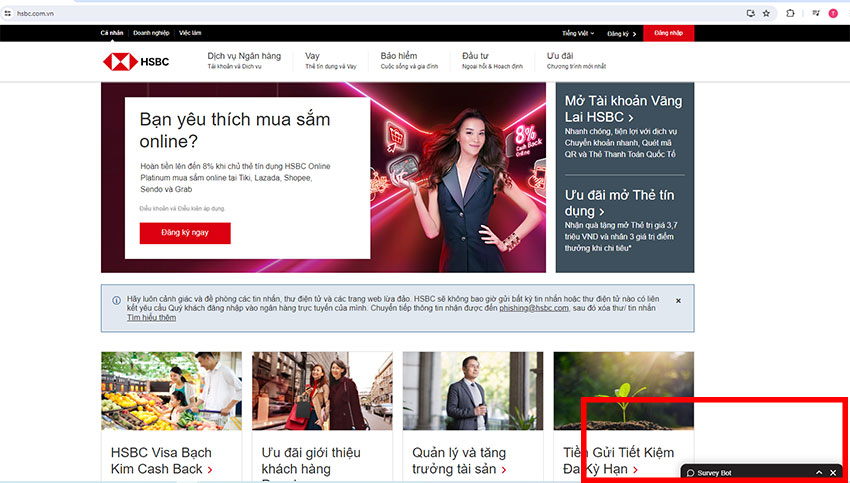Open Quản lý và tăng trưởng tài sản link
This screenshot has width=850, height=483.
[460, 461]
